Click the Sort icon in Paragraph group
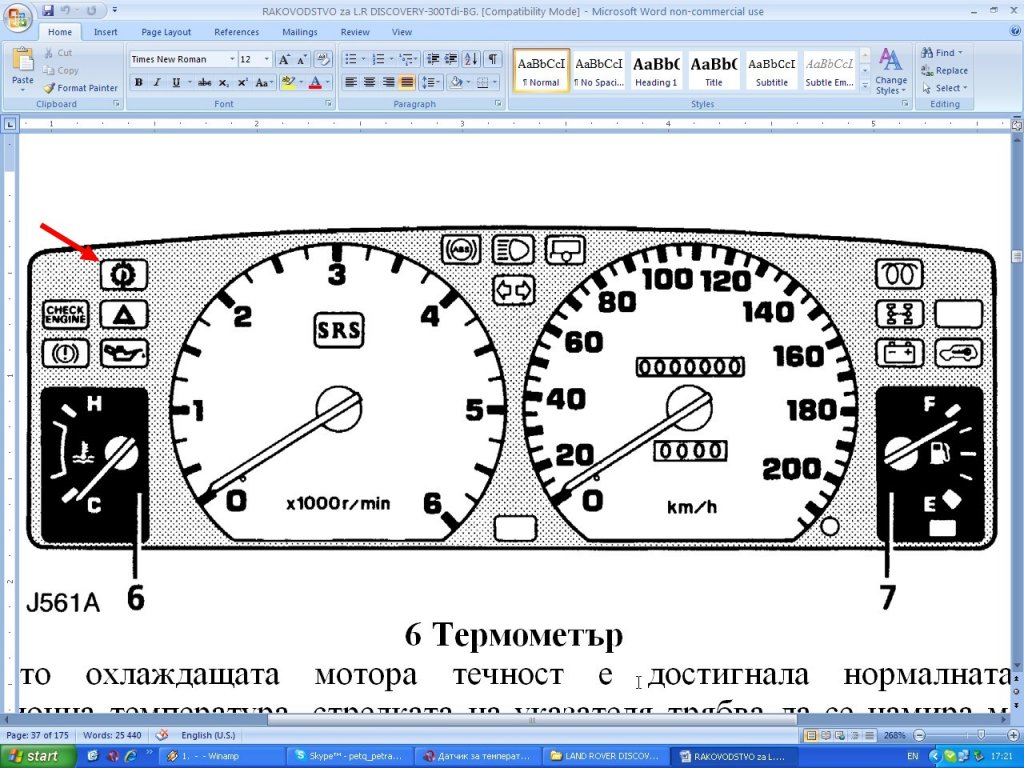 (471, 60)
